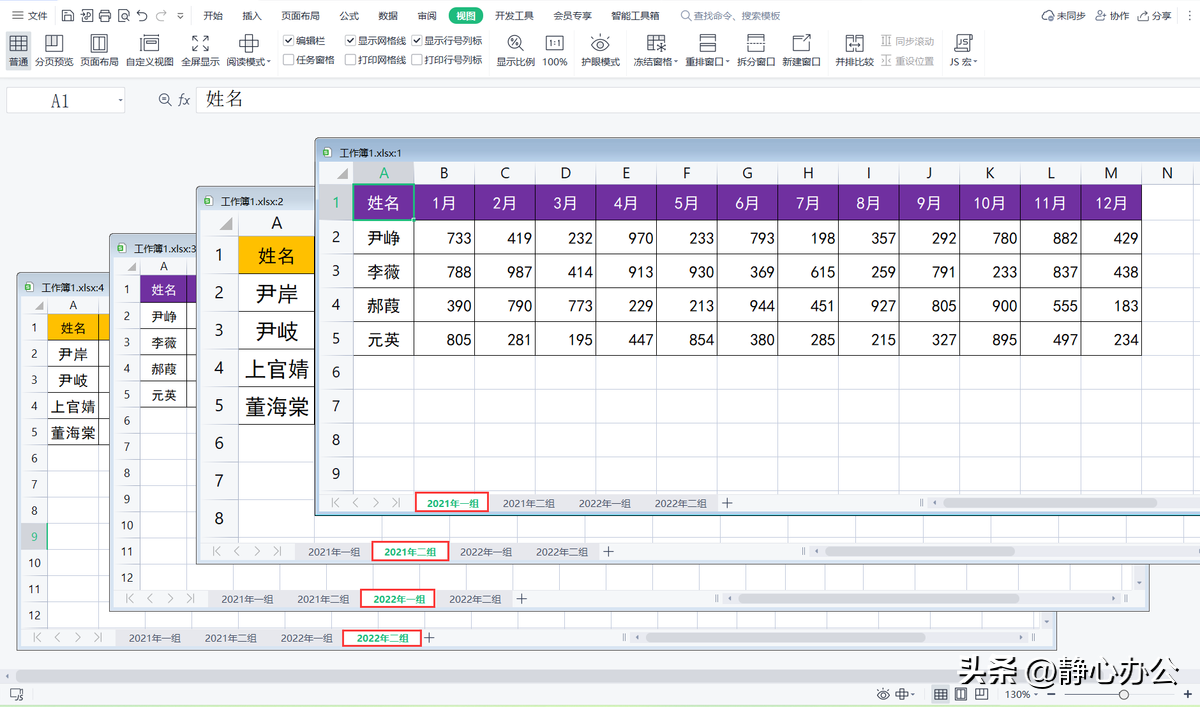
Task: Uncheck 显示网格线 show gridlines
Action: pos(350,41)
